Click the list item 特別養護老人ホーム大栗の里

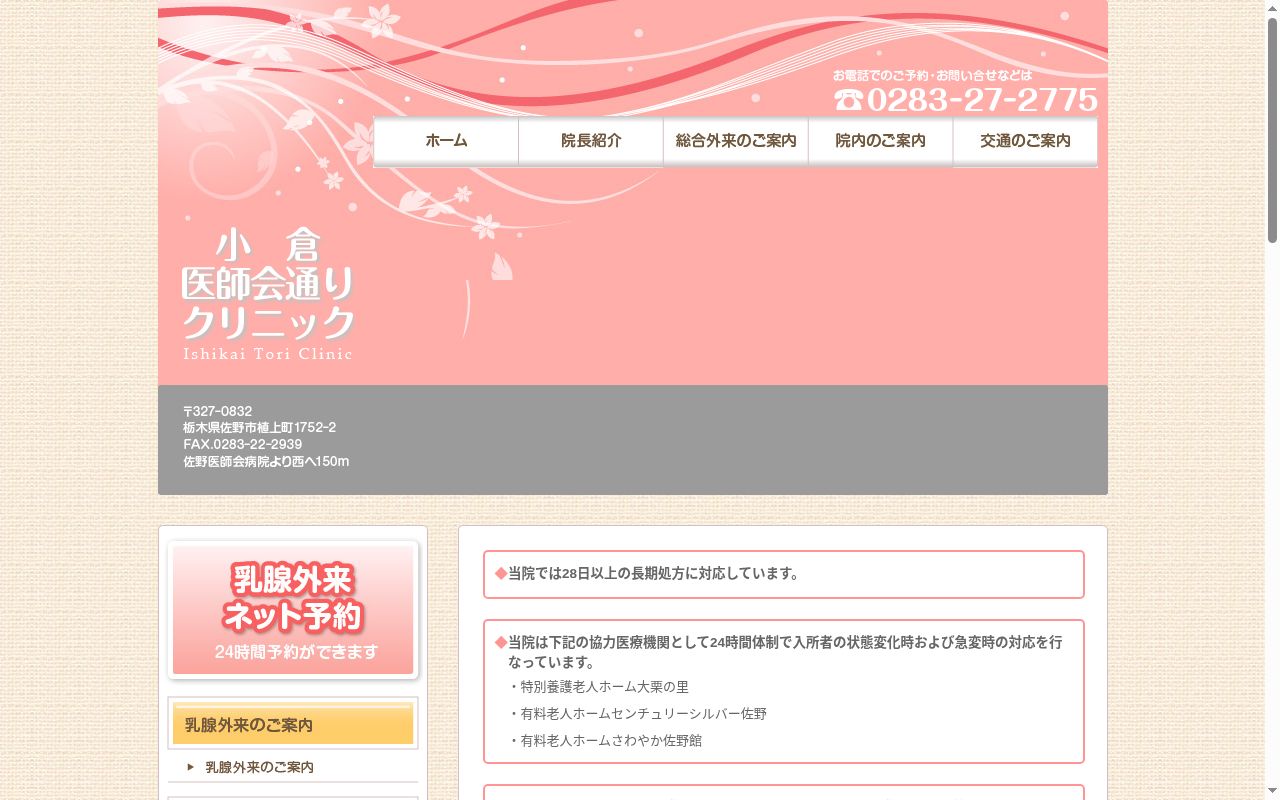point(604,687)
